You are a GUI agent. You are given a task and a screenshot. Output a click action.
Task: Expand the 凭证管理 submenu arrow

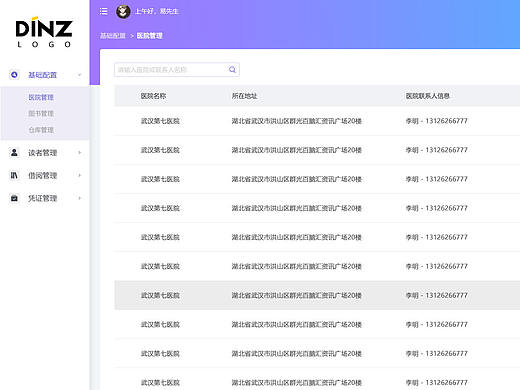coord(80,198)
